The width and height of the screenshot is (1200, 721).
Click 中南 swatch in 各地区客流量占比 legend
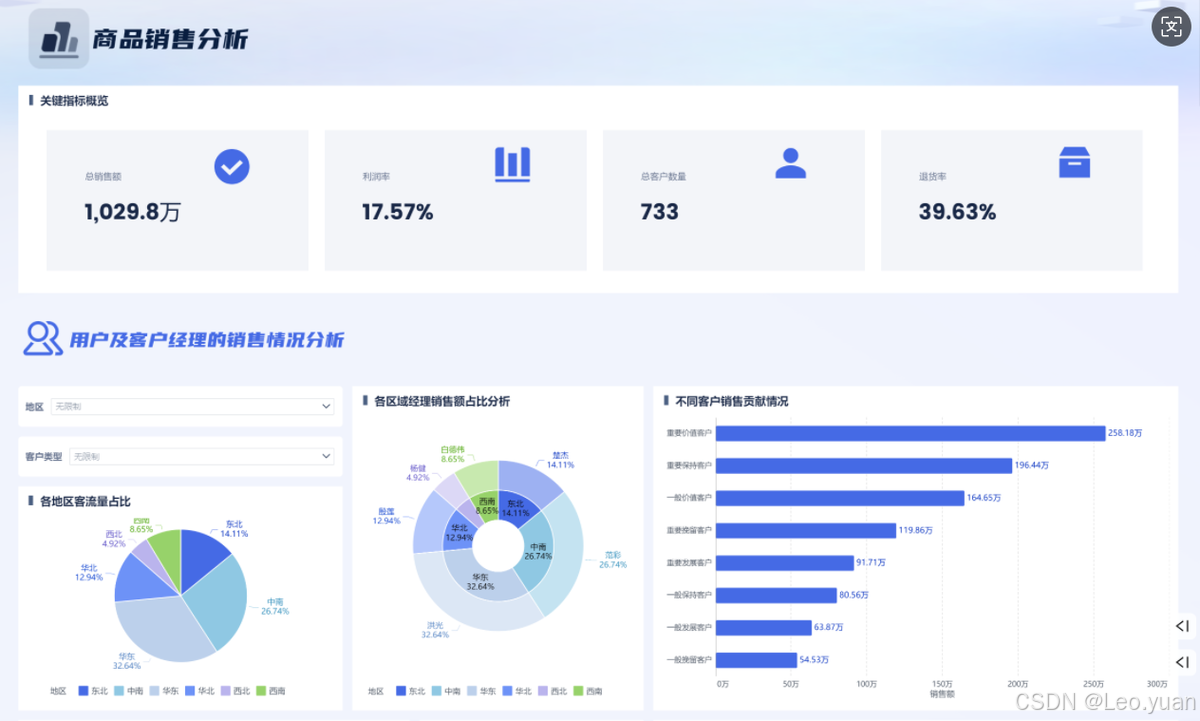click(x=119, y=691)
